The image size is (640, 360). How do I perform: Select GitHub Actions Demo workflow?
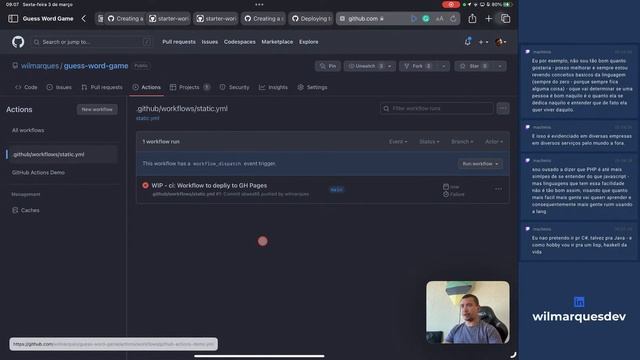point(38,173)
